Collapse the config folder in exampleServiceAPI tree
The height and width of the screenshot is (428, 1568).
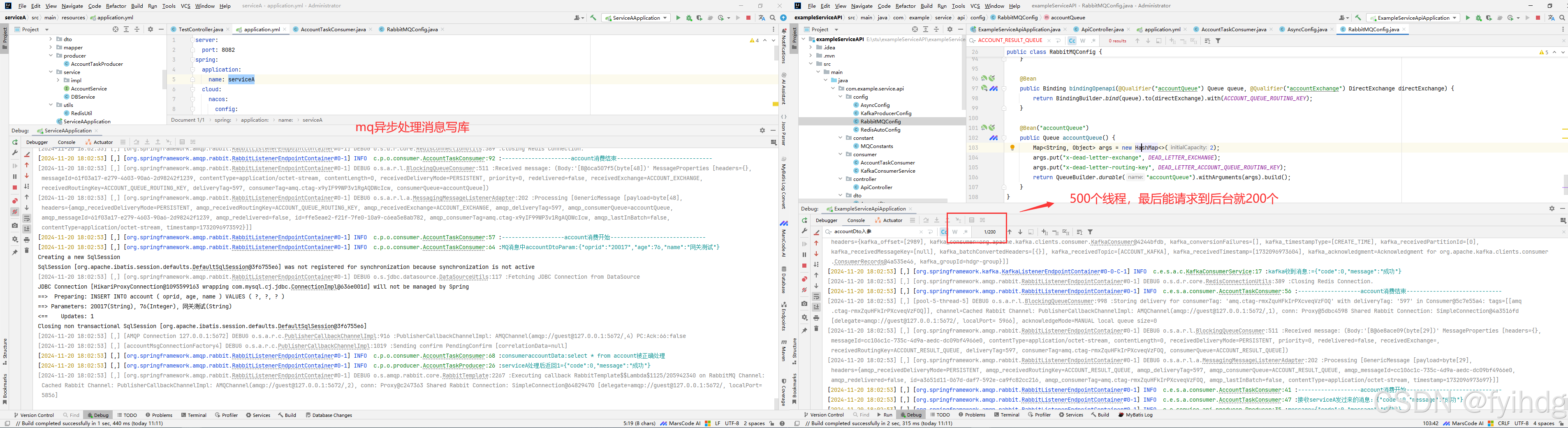pyautogui.click(x=841, y=97)
